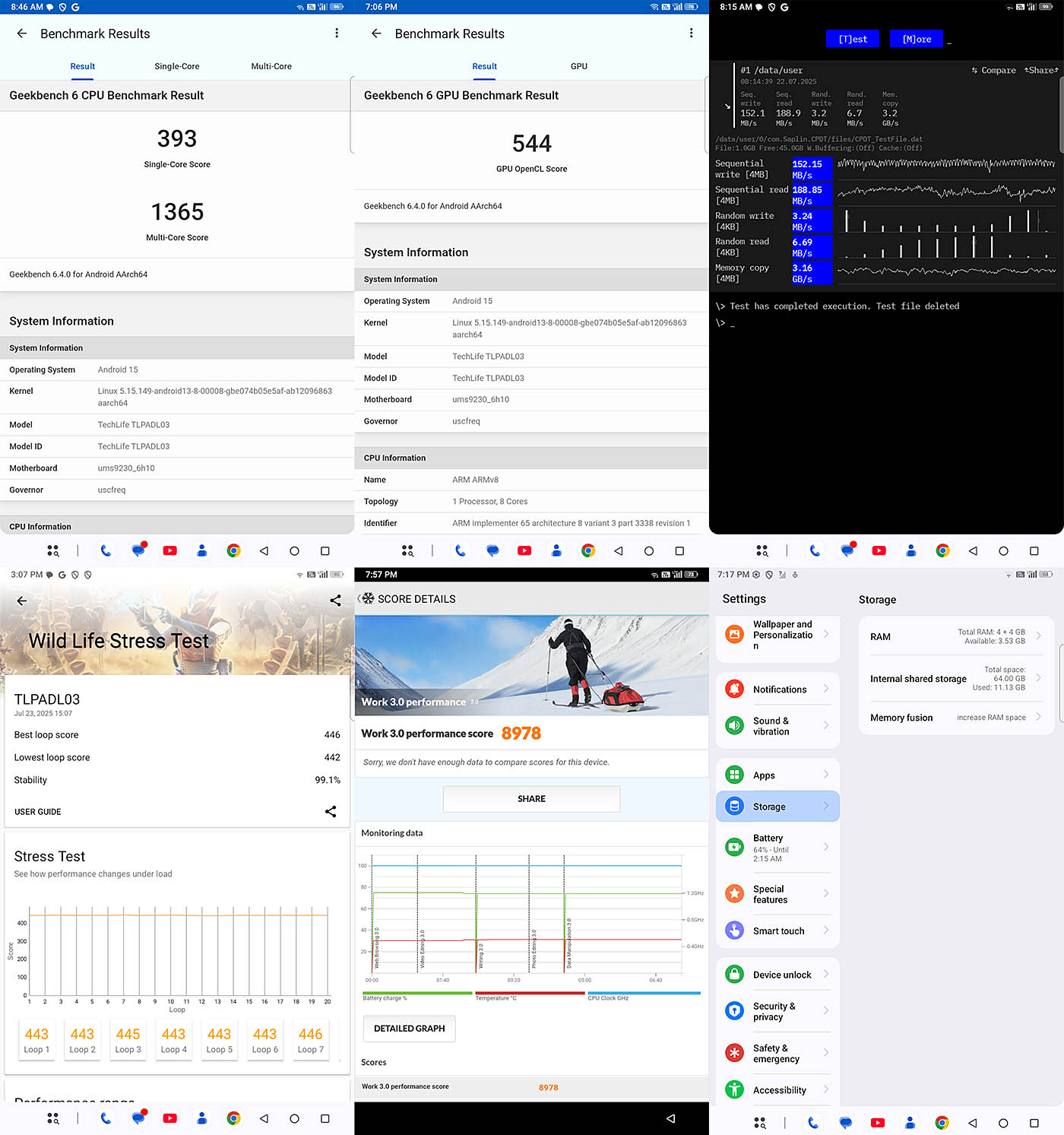Tap Home button under Geekbench CPU screen

pyautogui.click(x=294, y=550)
